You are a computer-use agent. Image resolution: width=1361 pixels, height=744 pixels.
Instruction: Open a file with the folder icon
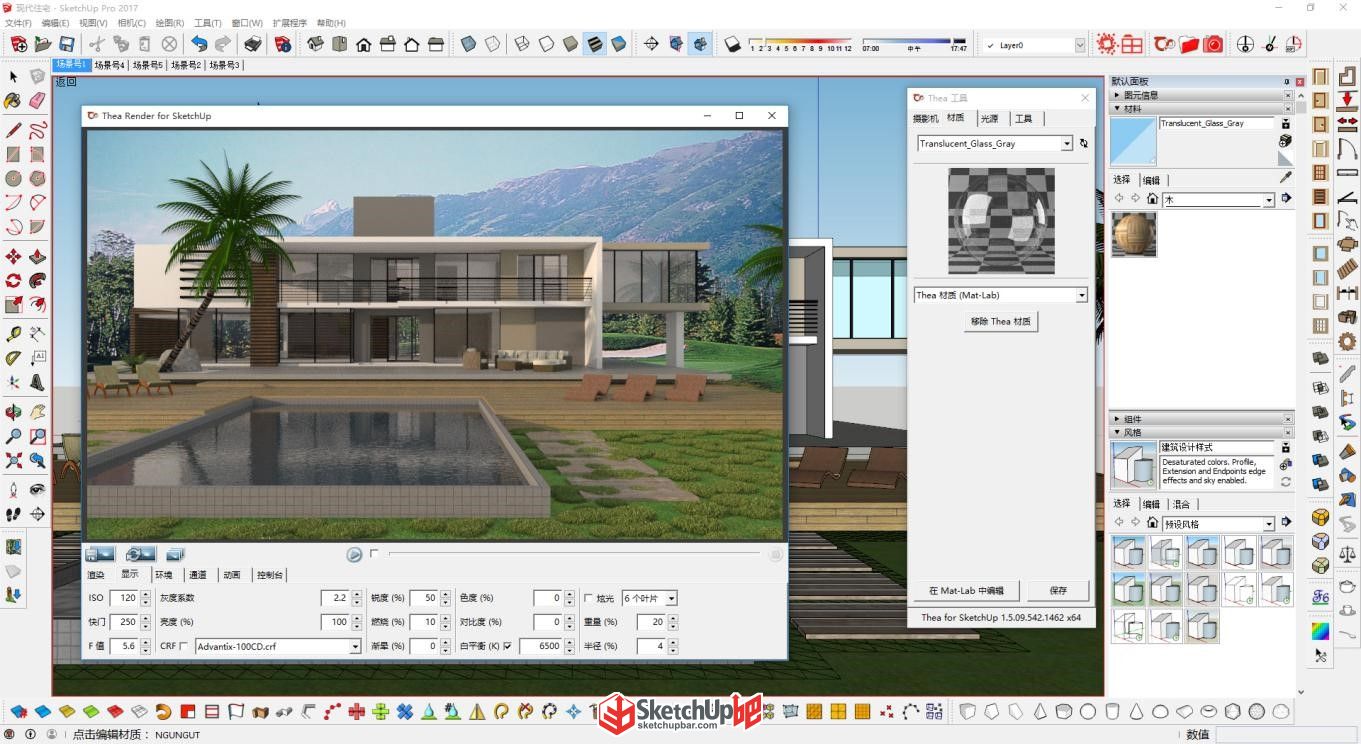point(43,44)
